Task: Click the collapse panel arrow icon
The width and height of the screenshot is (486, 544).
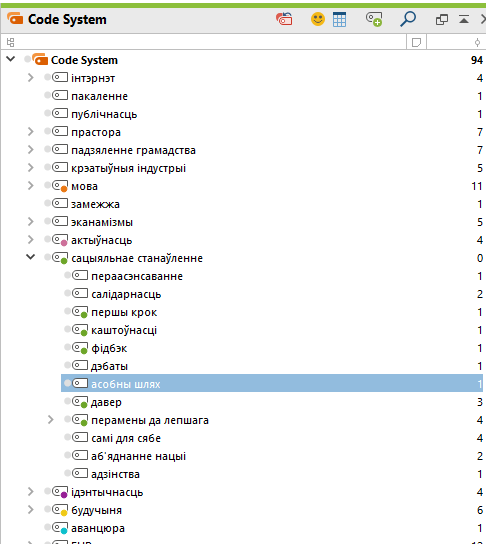Action: [x=464, y=19]
